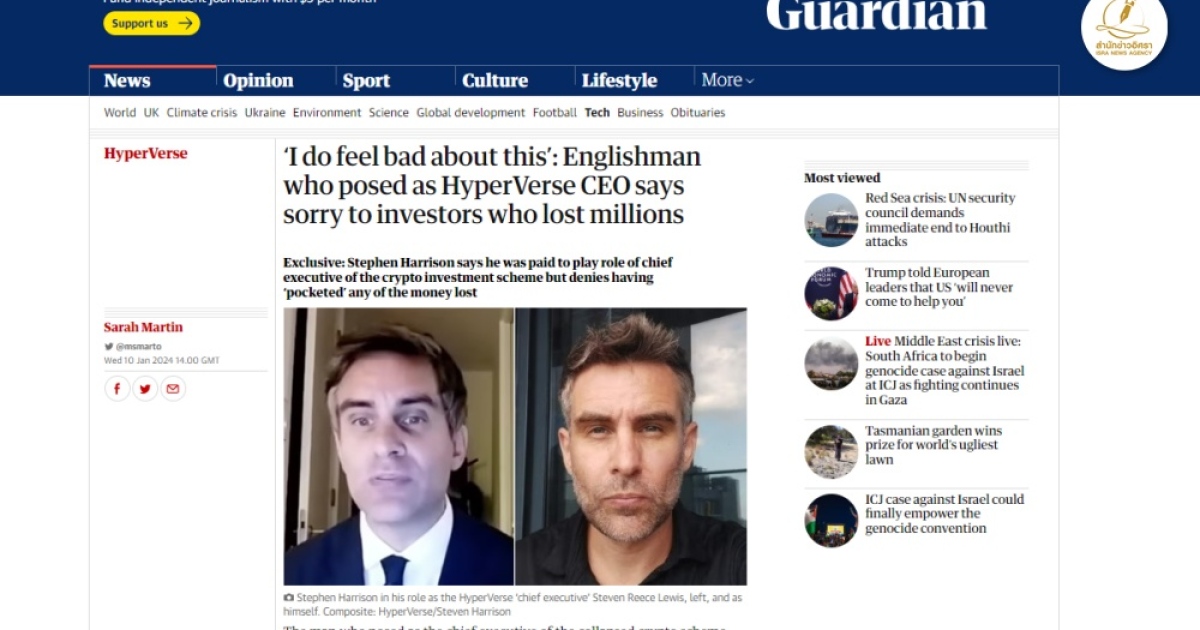This screenshot has height=630, width=1200.
Task: Go to the Culture section tab
Action: (494, 80)
